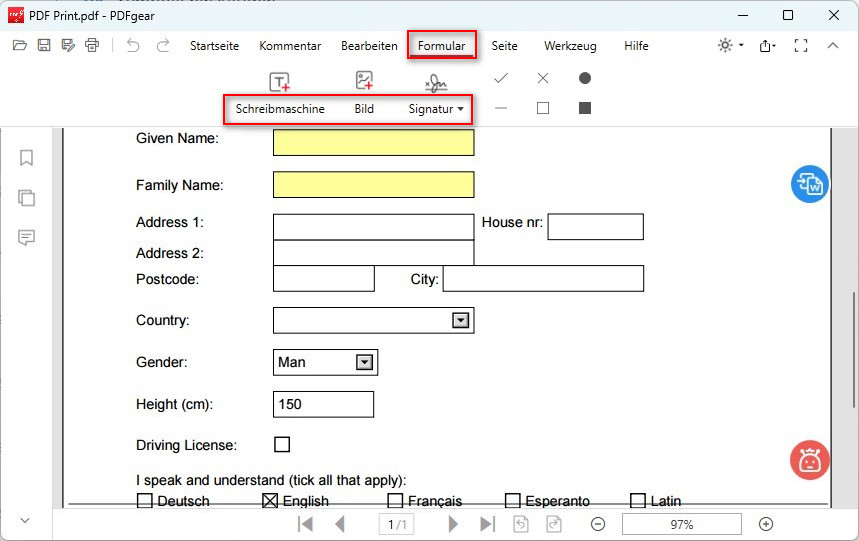
Task: Click into the Postcode field
Action: (x=324, y=279)
